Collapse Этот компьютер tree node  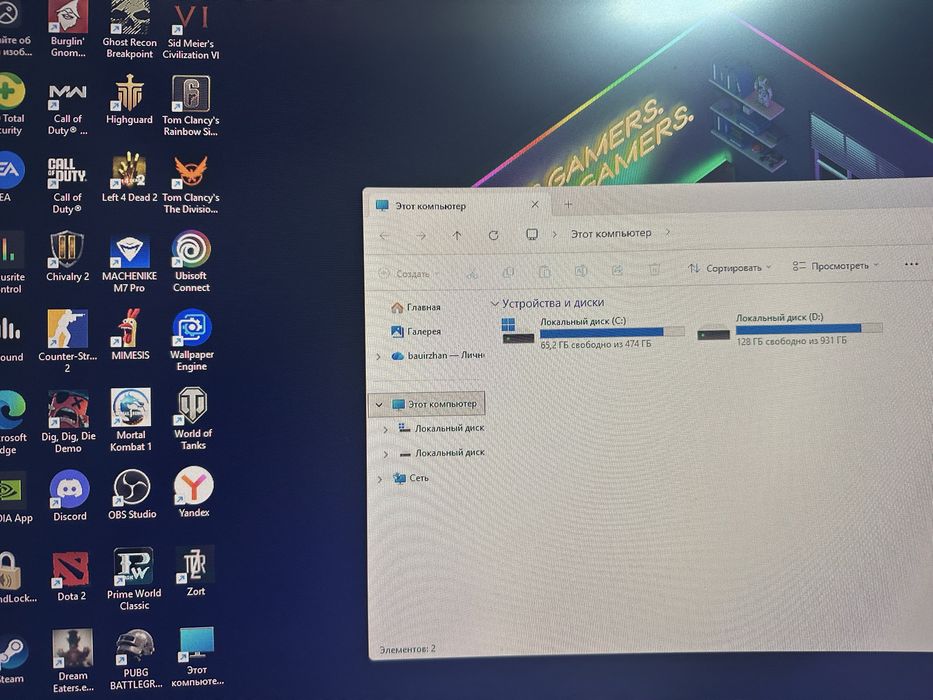378,405
